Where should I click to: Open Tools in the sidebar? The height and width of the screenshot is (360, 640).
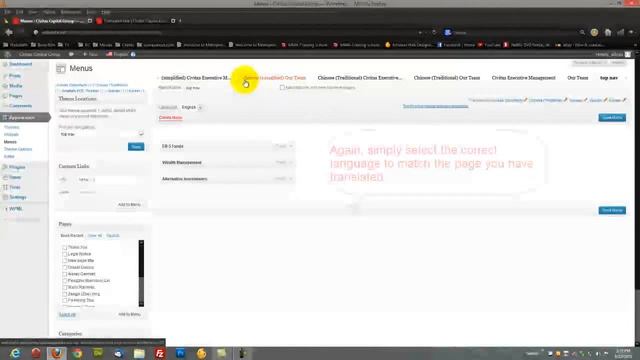[x=15, y=187]
